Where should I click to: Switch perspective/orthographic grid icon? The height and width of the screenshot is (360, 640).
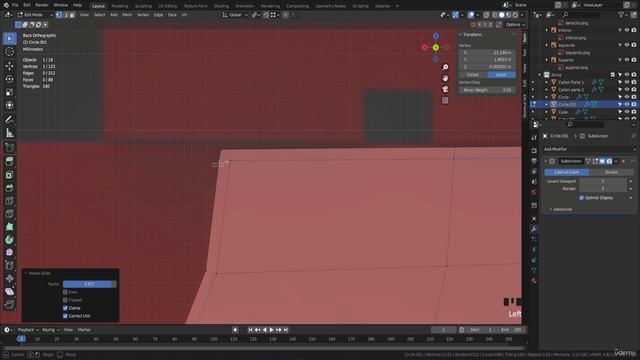click(445, 100)
